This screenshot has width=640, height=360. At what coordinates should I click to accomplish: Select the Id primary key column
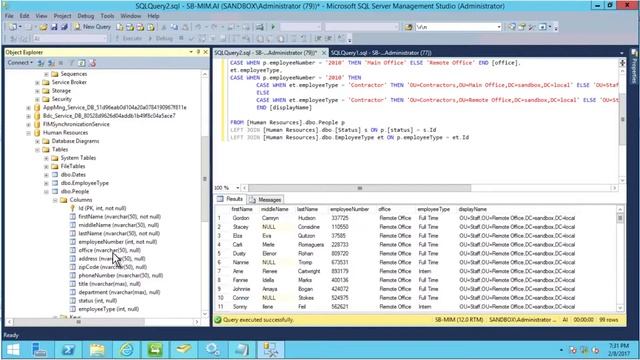pos(102,208)
